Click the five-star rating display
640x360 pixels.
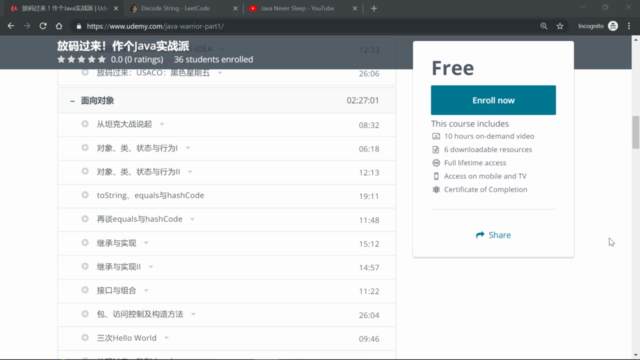click(81, 60)
